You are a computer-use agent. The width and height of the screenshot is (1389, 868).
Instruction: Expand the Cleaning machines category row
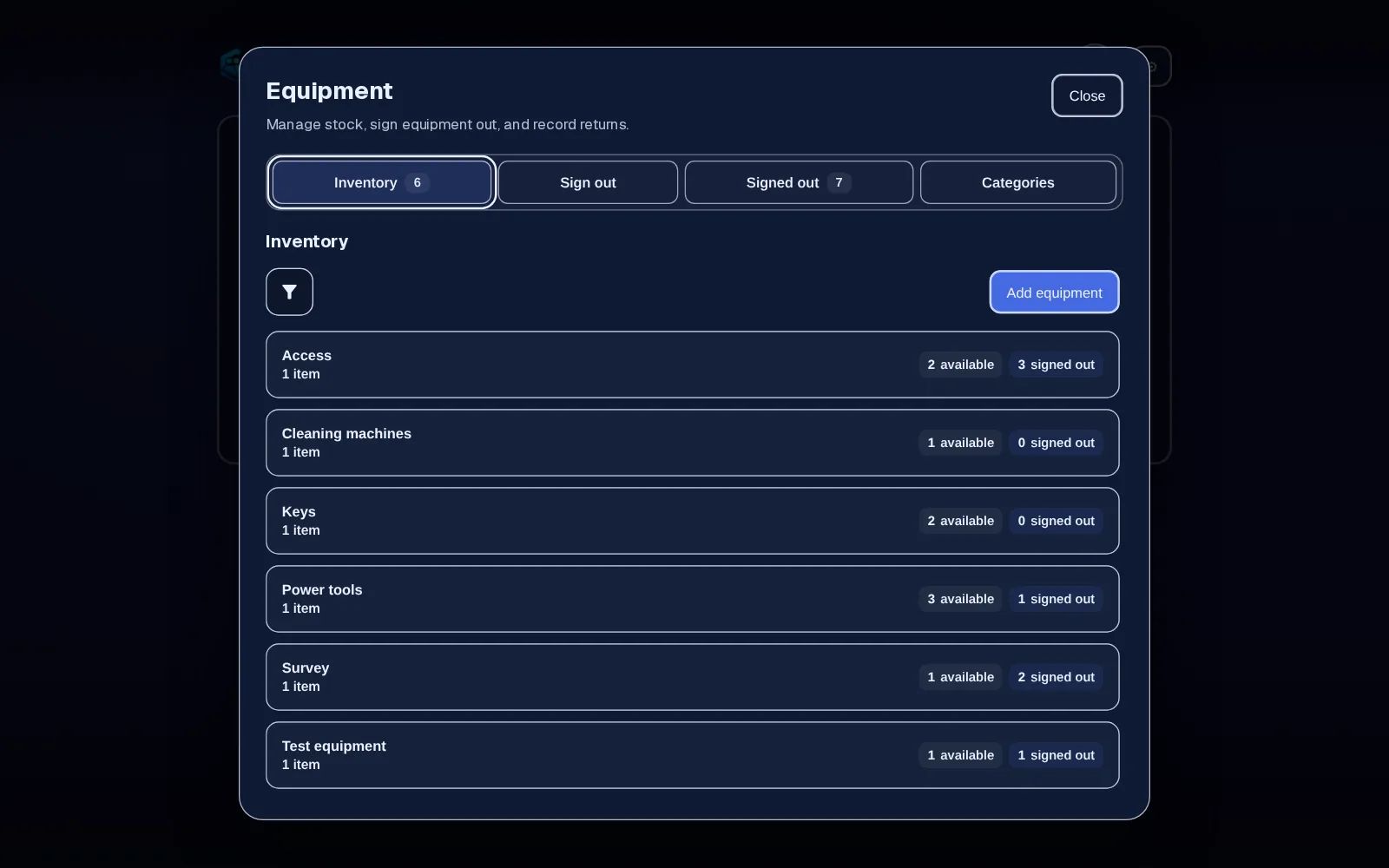pyautogui.click(x=692, y=443)
